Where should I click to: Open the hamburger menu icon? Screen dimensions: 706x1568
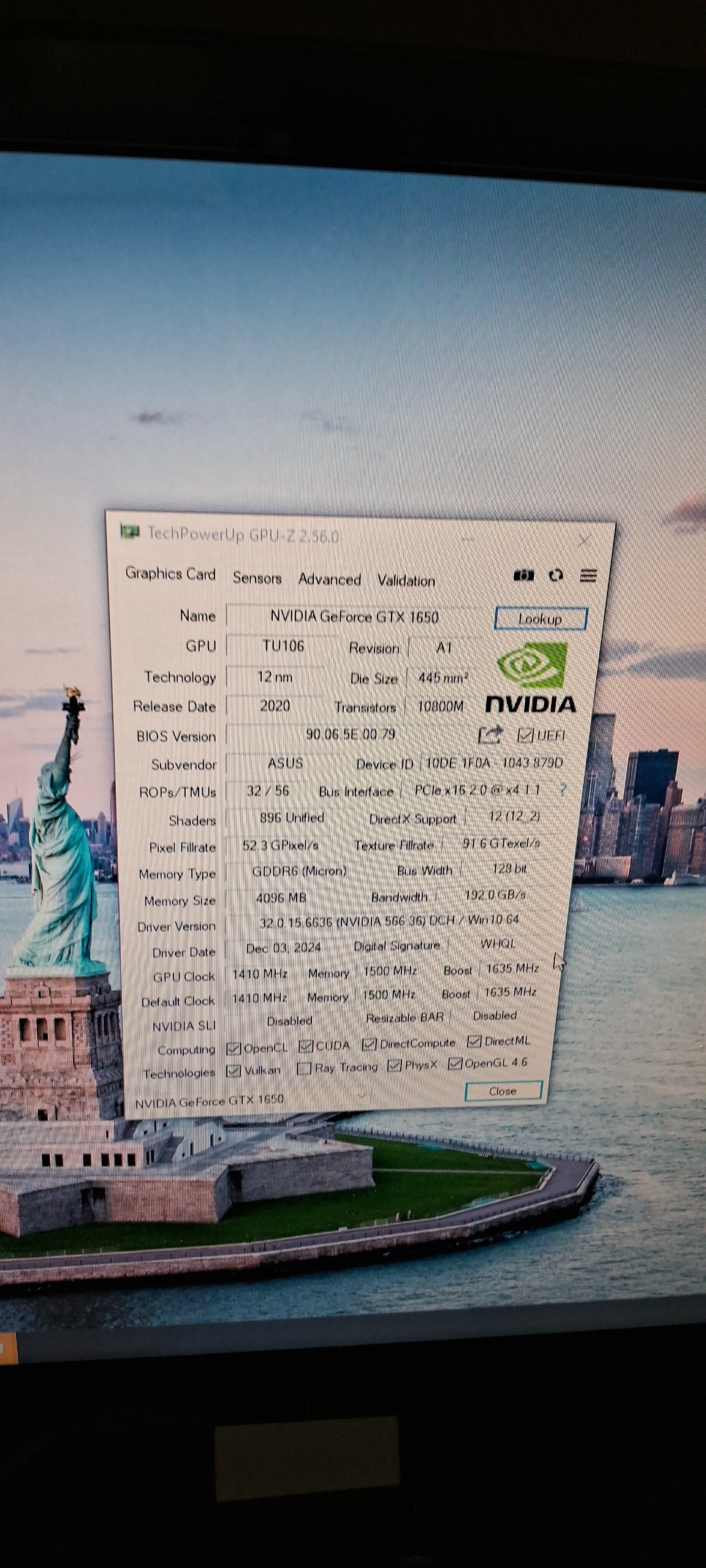(x=588, y=576)
